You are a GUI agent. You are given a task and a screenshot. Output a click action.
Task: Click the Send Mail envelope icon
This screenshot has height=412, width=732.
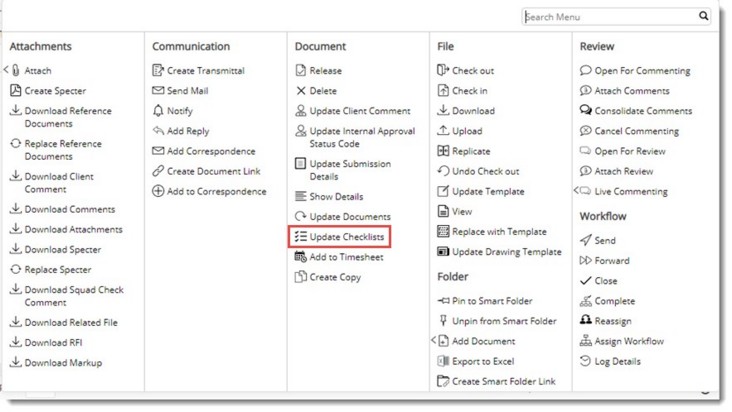158,91
